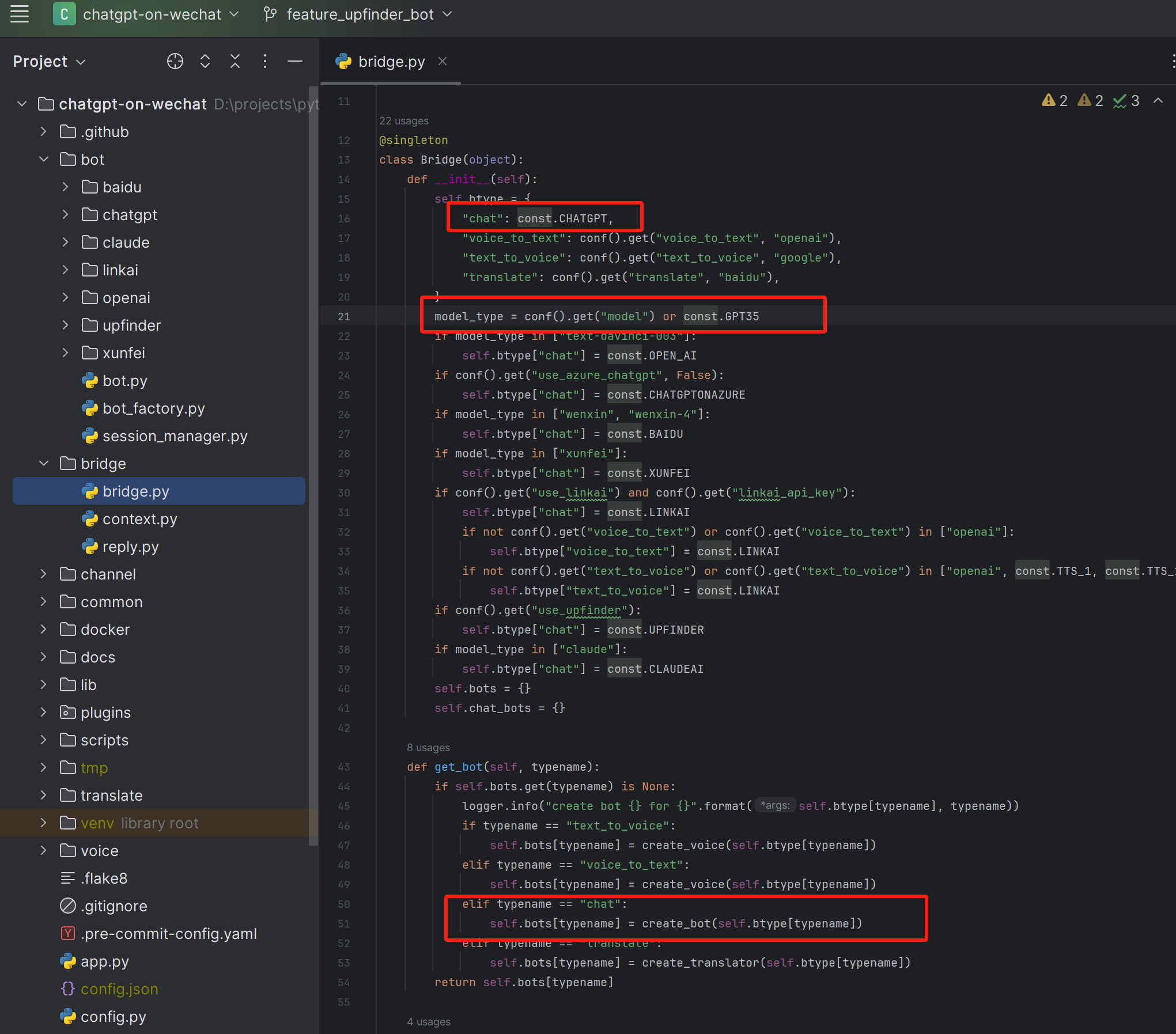This screenshot has width=1176, height=1034.
Task: Click the first warning indicator showing 2
Action: (1054, 101)
